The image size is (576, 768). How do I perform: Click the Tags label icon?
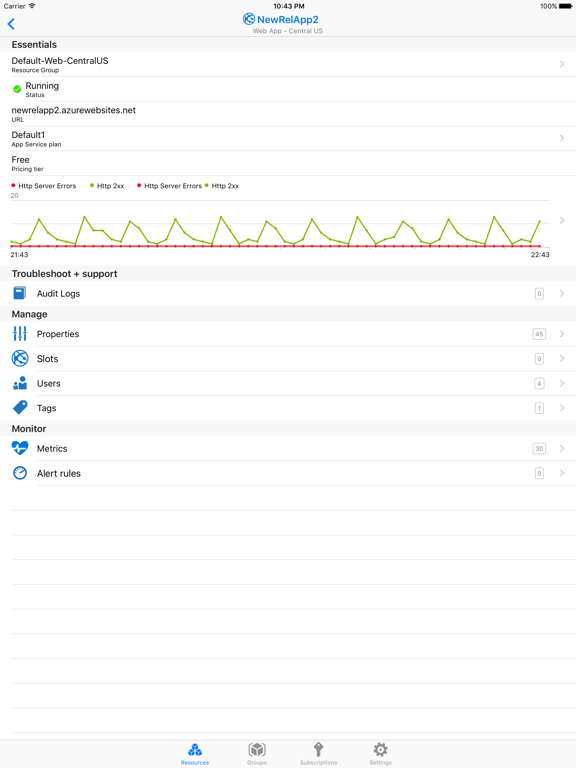(20, 408)
